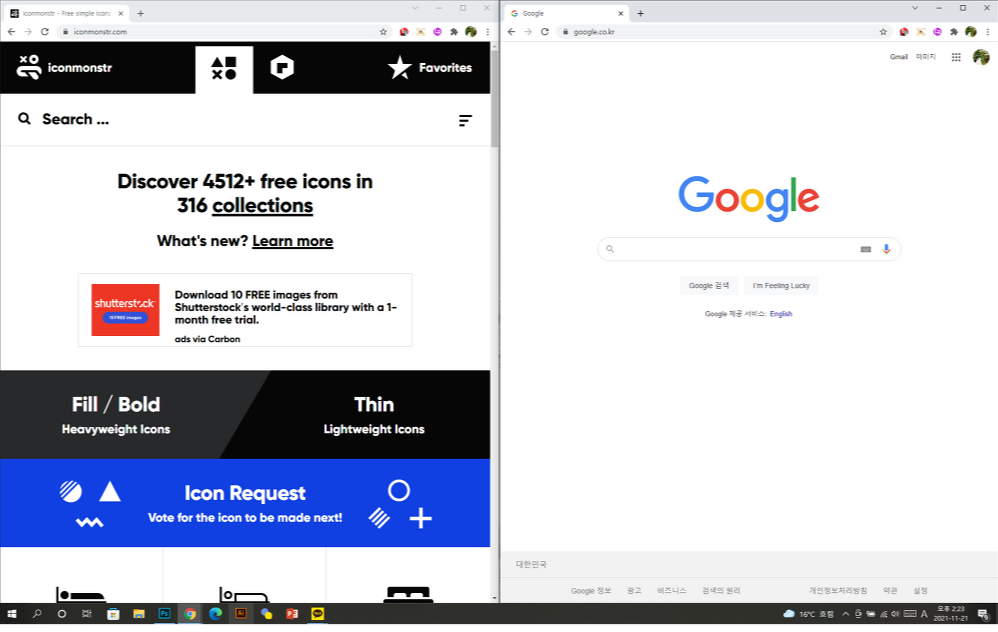Open Microsoft Edge from the taskbar
The height and width of the screenshot is (632, 998).
[215, 614]
